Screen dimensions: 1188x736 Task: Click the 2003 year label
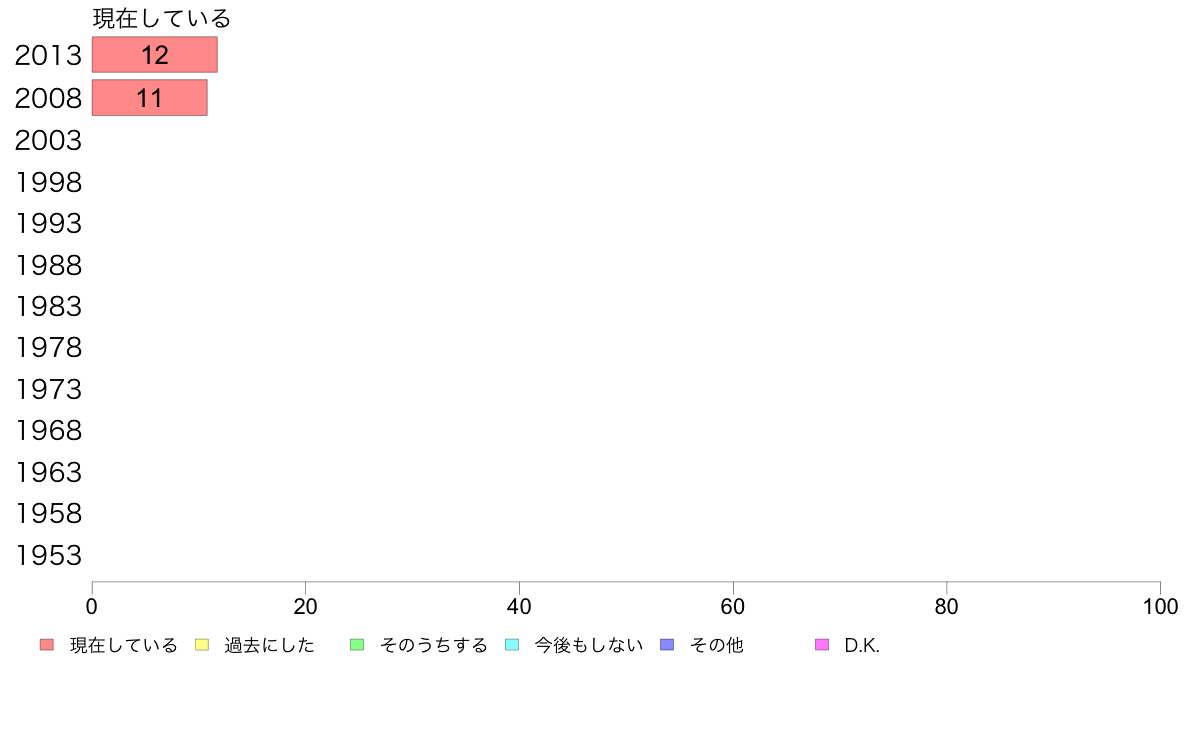(x=48, y=140)
